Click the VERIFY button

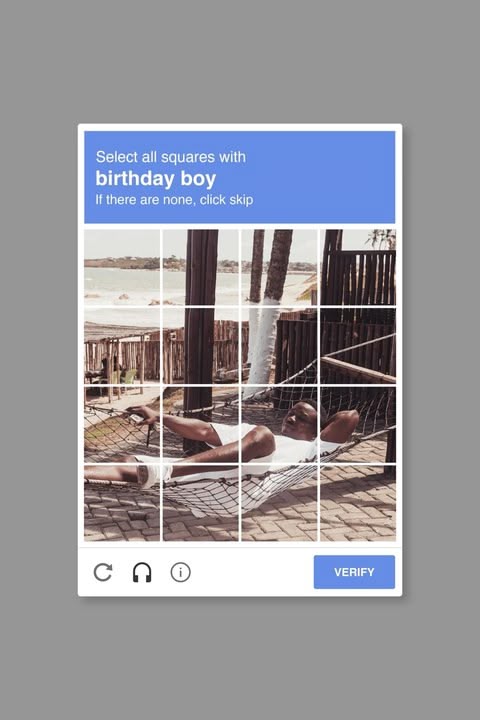(354, 572)
